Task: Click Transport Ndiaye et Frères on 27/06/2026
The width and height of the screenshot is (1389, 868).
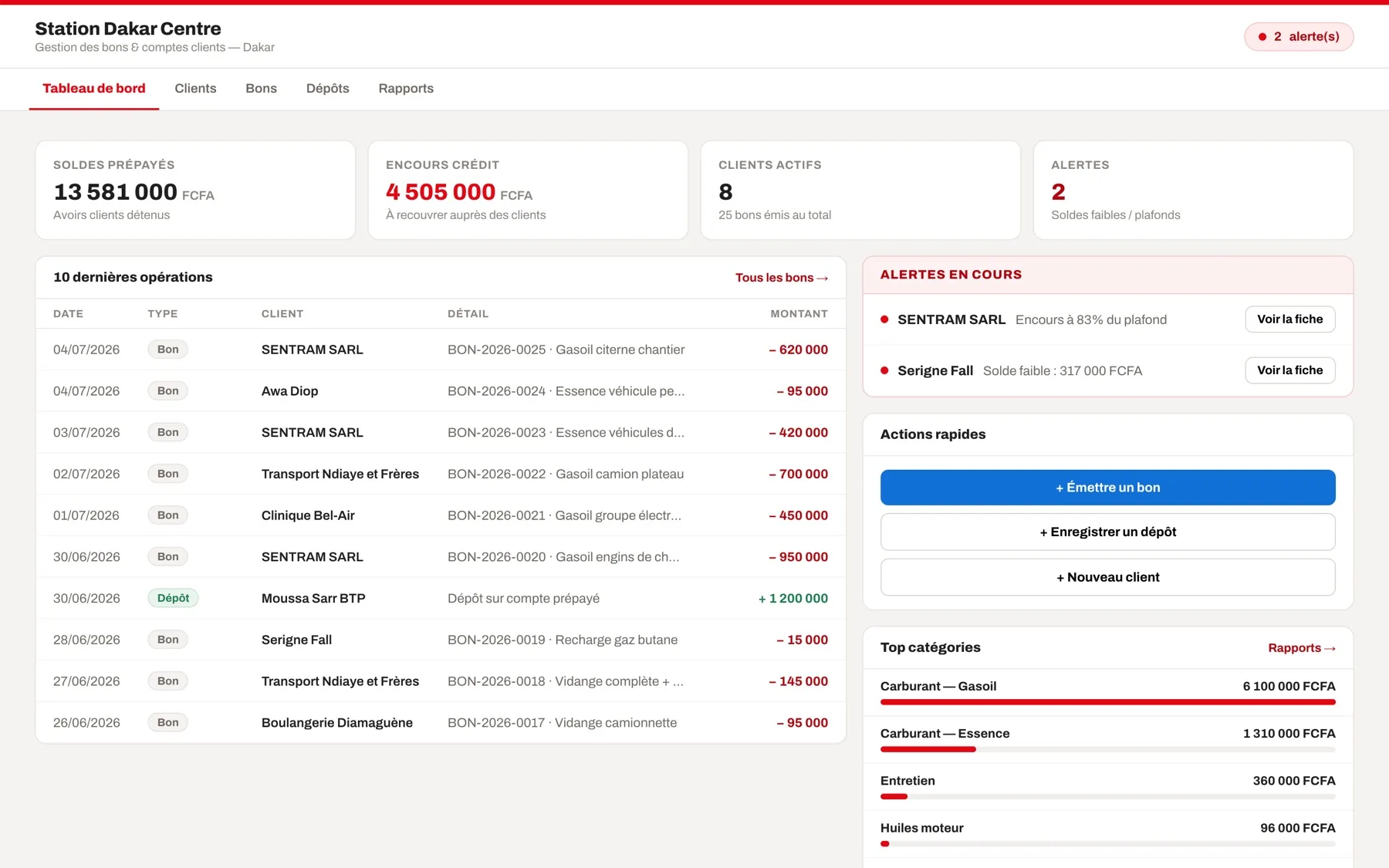Action: click(x=340, y=681)
